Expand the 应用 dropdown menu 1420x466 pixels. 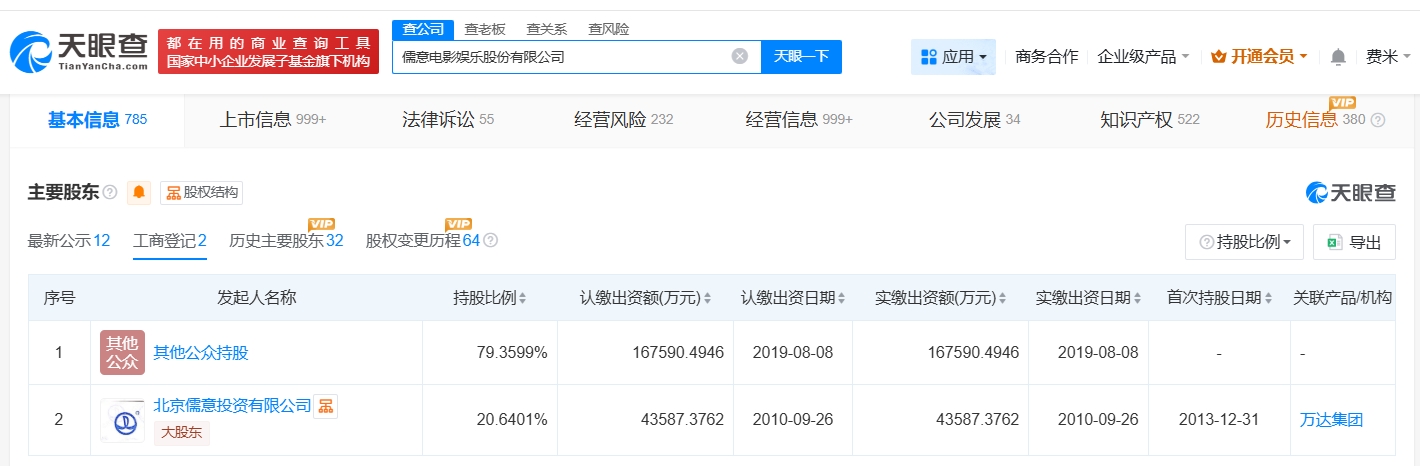953,57
